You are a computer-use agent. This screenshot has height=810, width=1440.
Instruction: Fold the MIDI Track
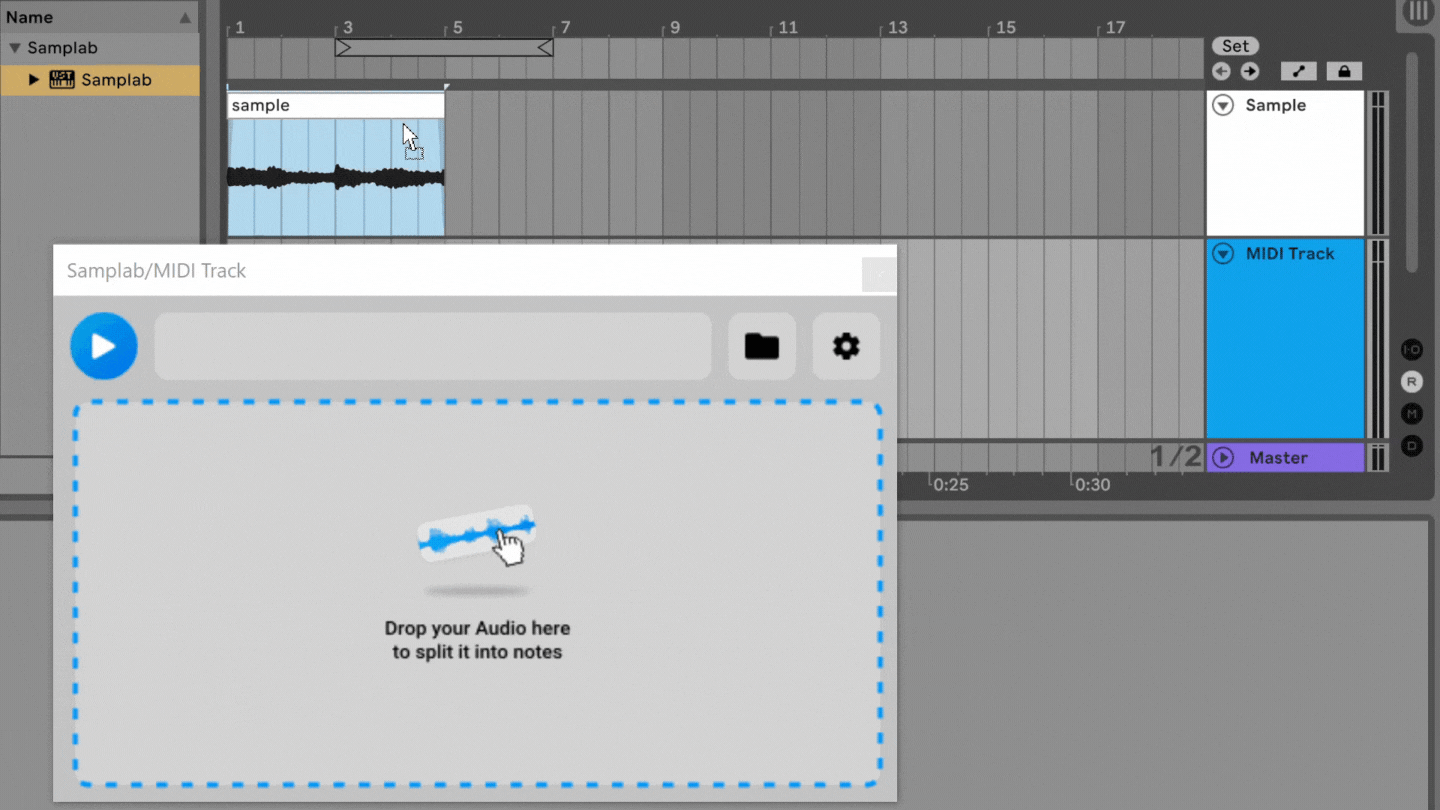[1223, 254]
